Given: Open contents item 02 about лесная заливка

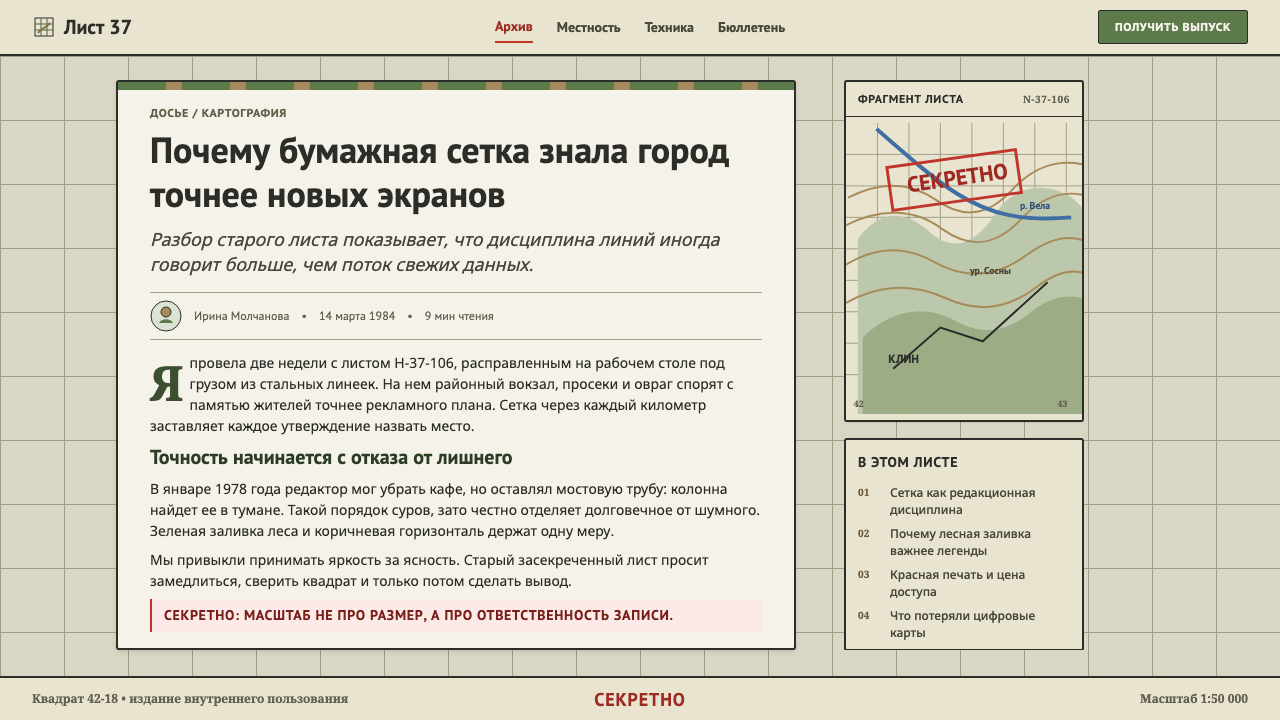Looking at the screenshot, I should [x=964, y=542].
